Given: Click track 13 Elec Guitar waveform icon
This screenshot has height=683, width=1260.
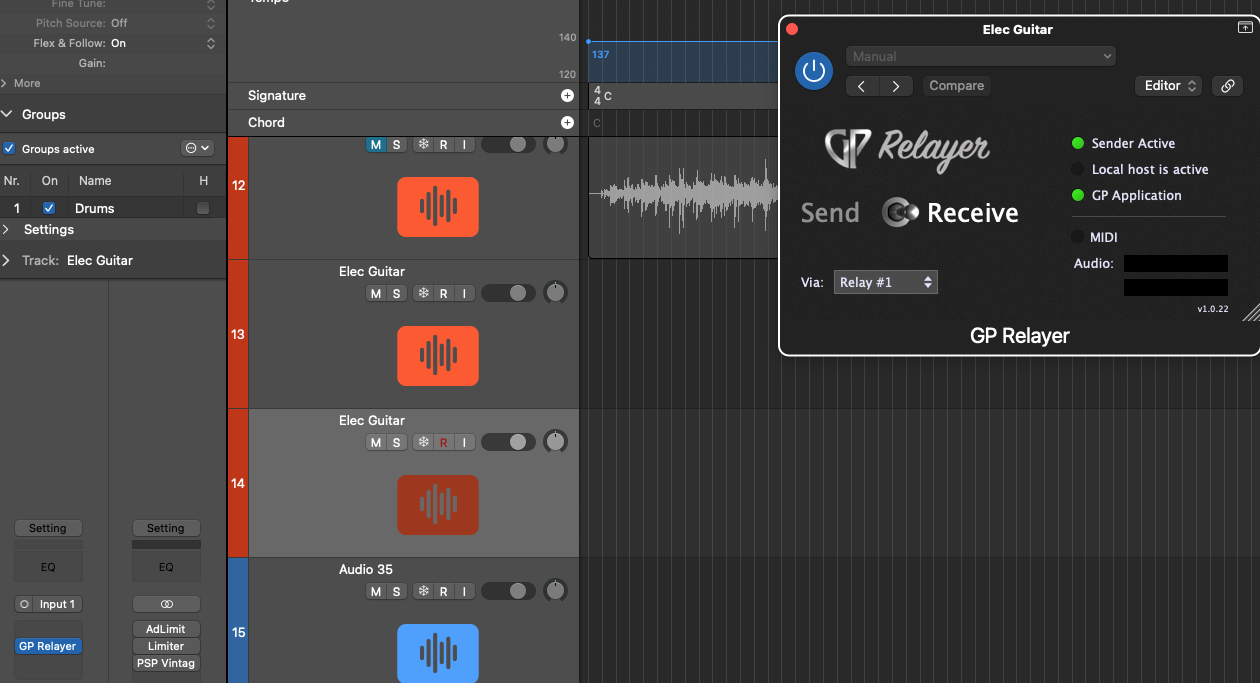Looking at the screenshot, I should pyautogui.click(x=437, y=356).
